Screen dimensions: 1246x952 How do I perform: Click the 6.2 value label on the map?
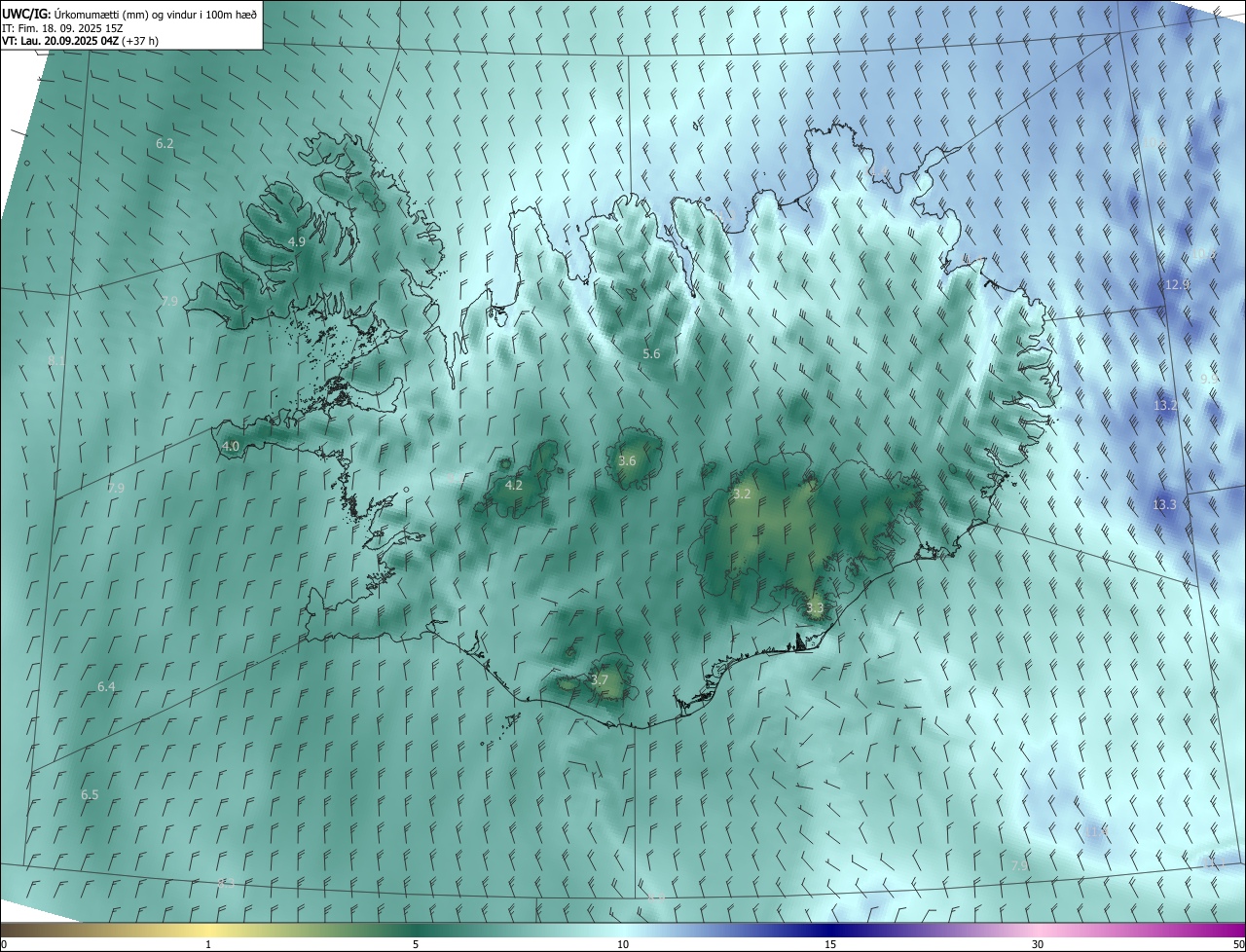[165, 144]
